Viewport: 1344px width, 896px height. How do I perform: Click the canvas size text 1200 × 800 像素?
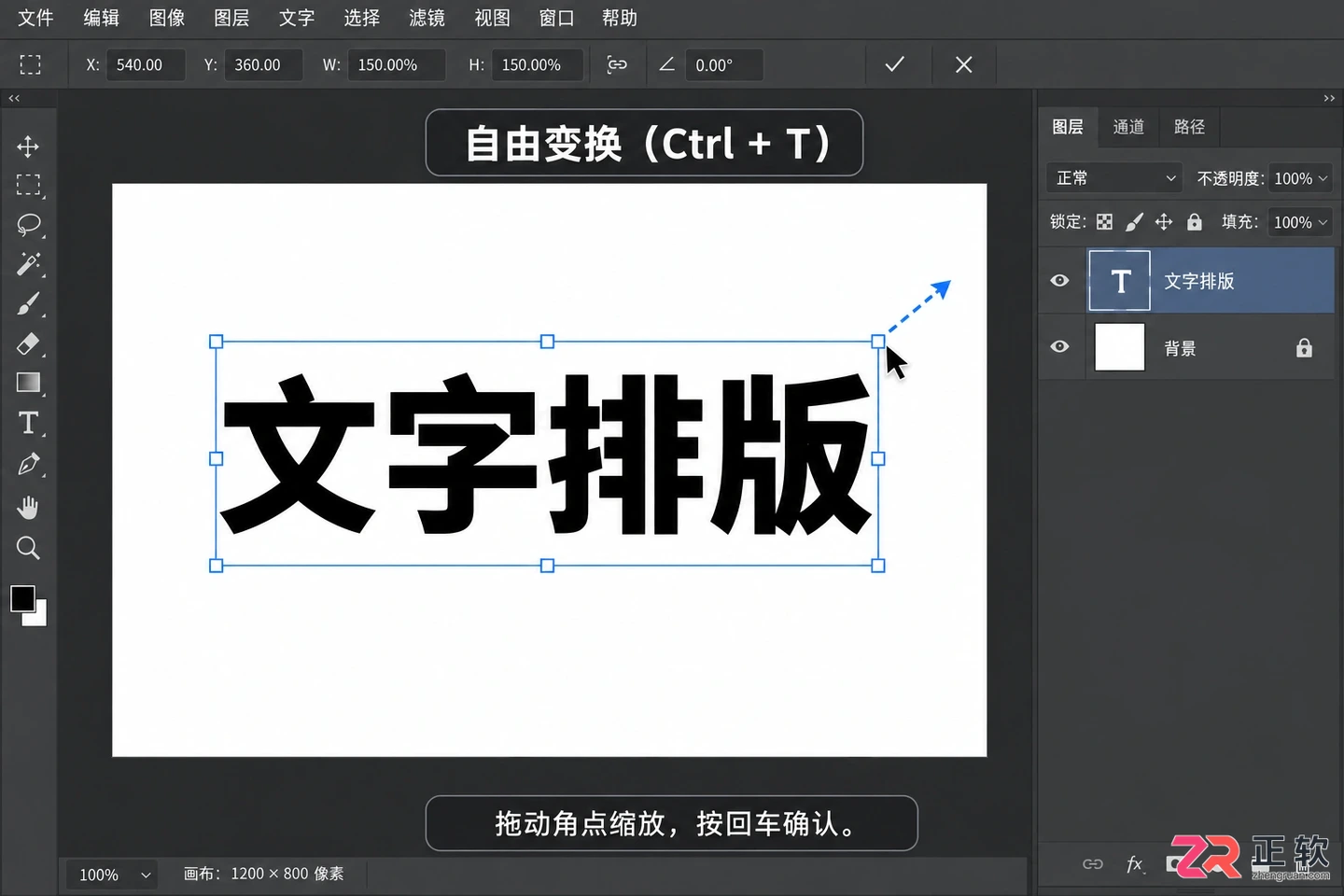pos(287,874)
